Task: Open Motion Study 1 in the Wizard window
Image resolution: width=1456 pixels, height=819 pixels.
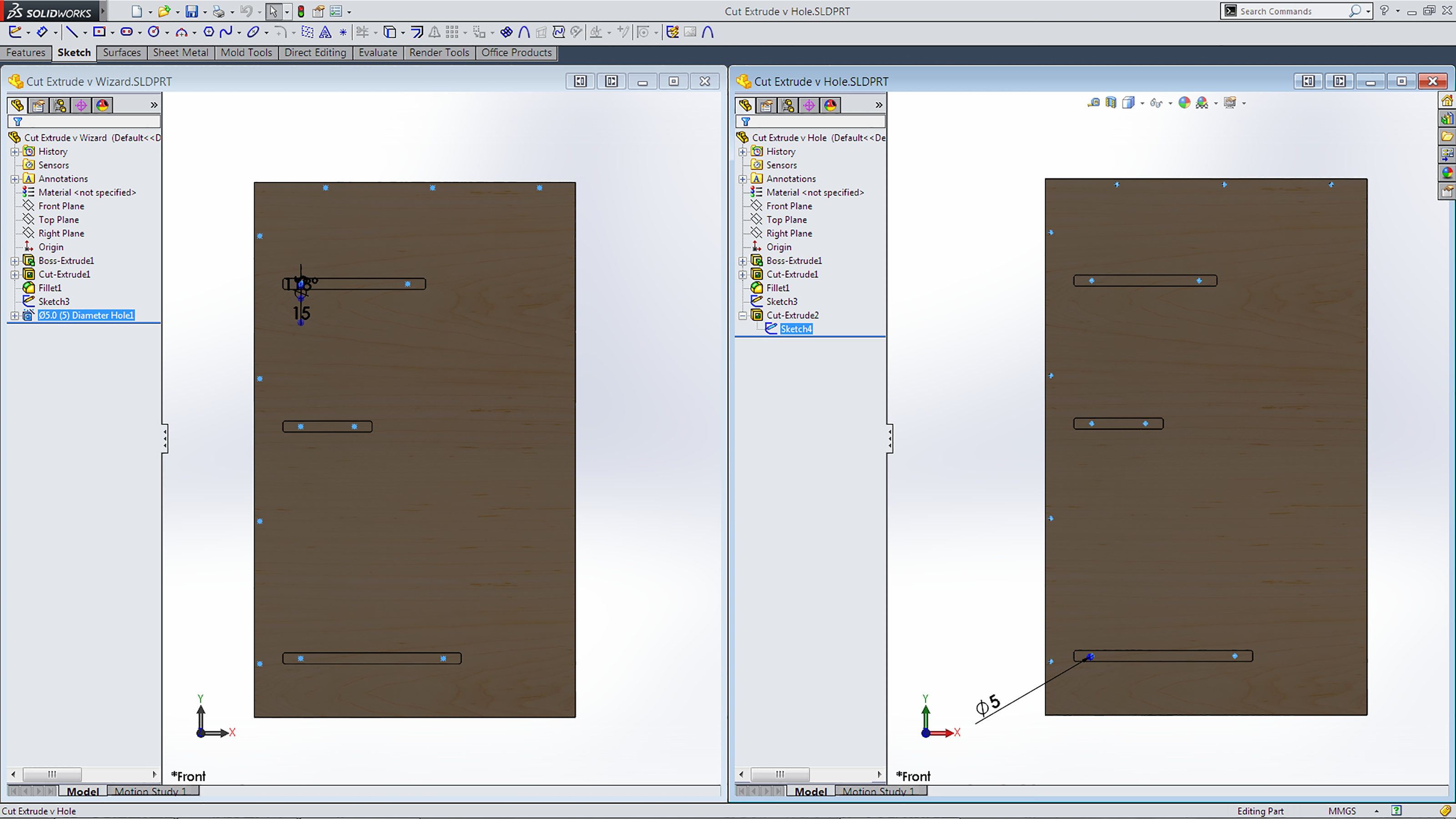Action: click(x=150, y=791)
